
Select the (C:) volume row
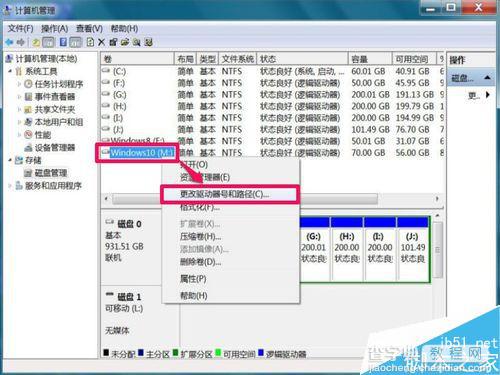(273, 71)
